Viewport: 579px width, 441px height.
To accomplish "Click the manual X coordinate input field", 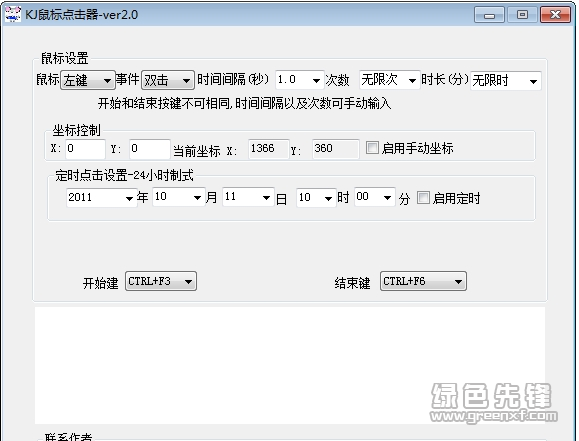I will (x=85, y=149).
